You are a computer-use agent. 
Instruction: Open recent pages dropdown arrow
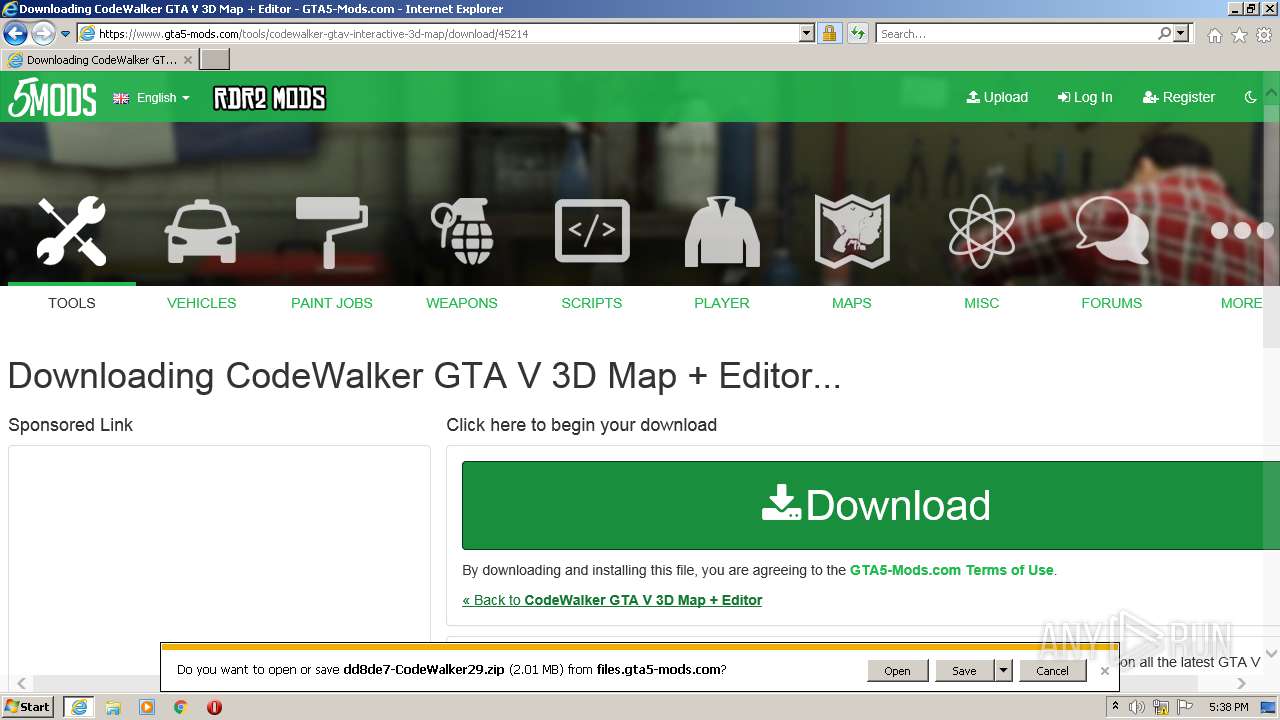click(65, 34)
